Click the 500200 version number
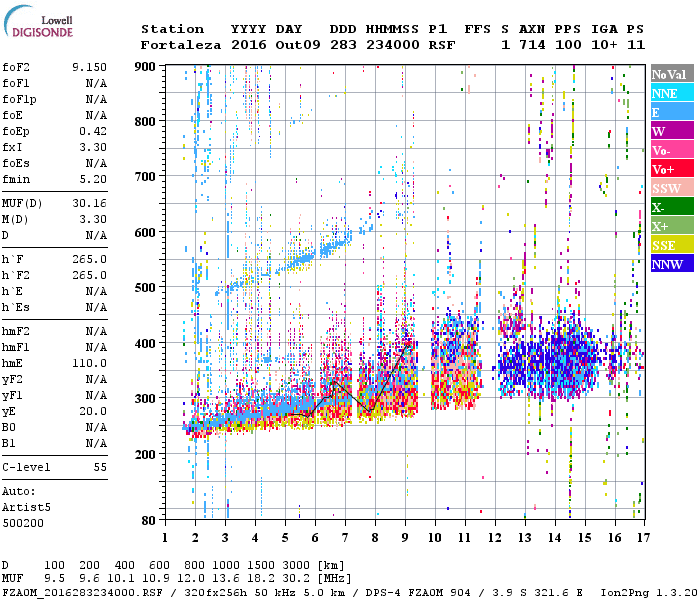Viewport: 700px width, 600px height. [23, 523]
